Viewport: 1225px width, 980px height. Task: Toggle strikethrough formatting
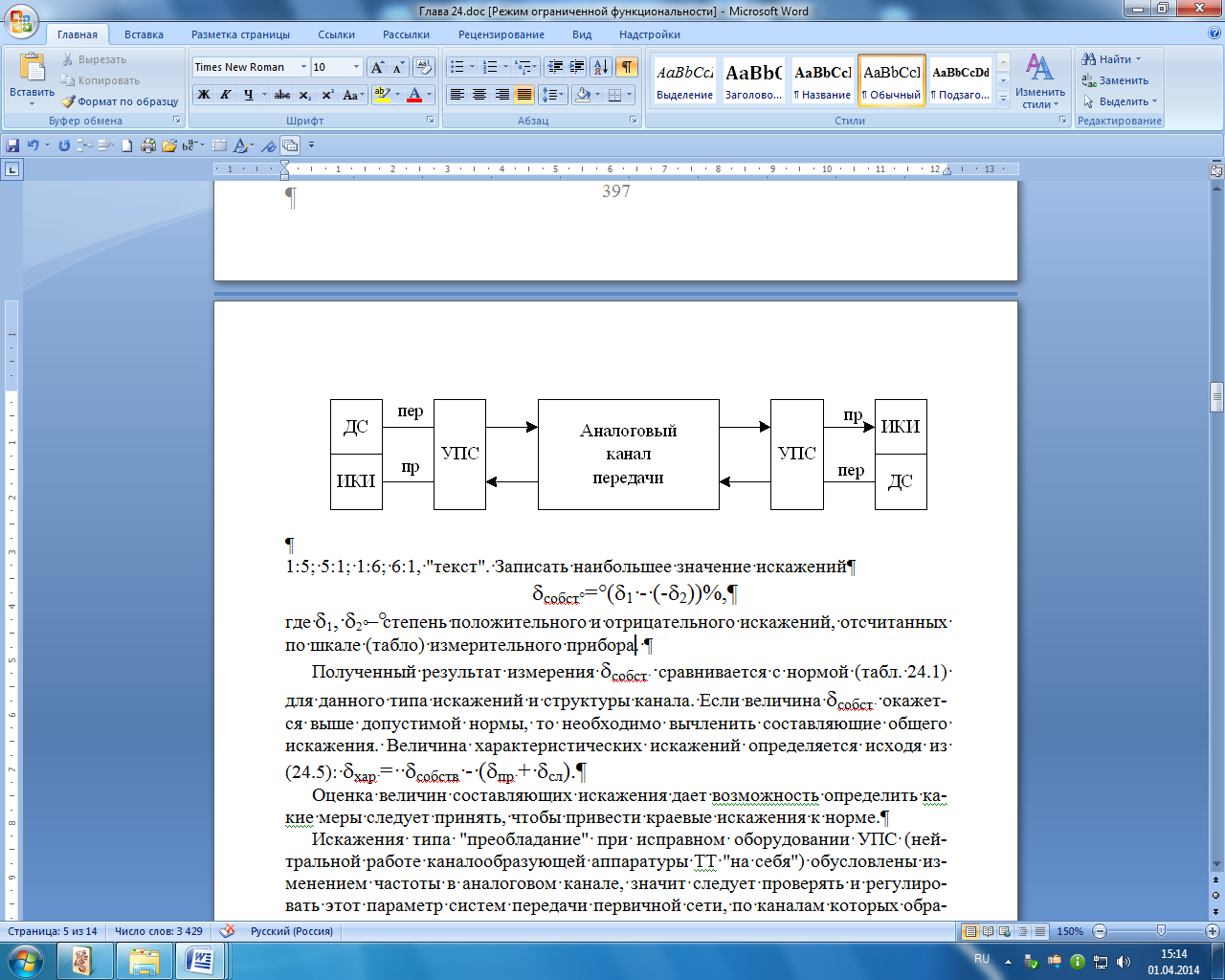click(x=282, y=95)
